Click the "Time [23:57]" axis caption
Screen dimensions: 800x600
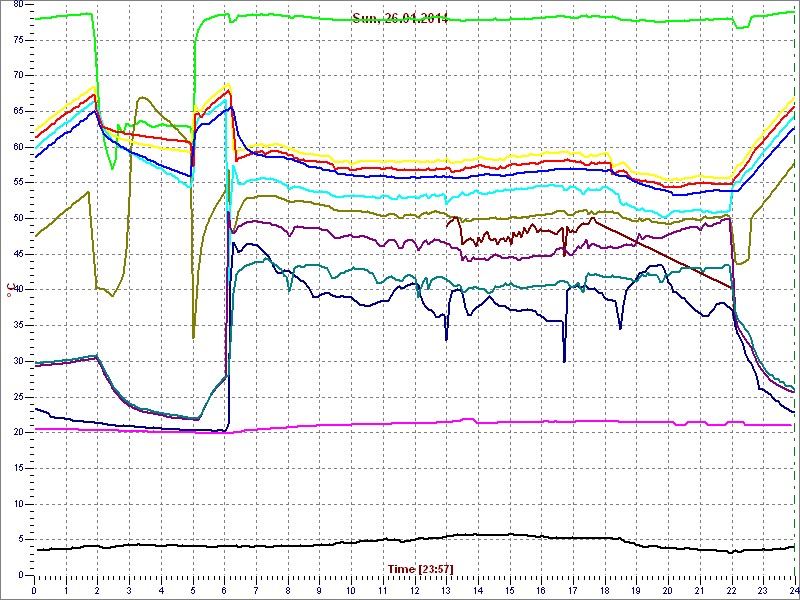pos(421,568)
